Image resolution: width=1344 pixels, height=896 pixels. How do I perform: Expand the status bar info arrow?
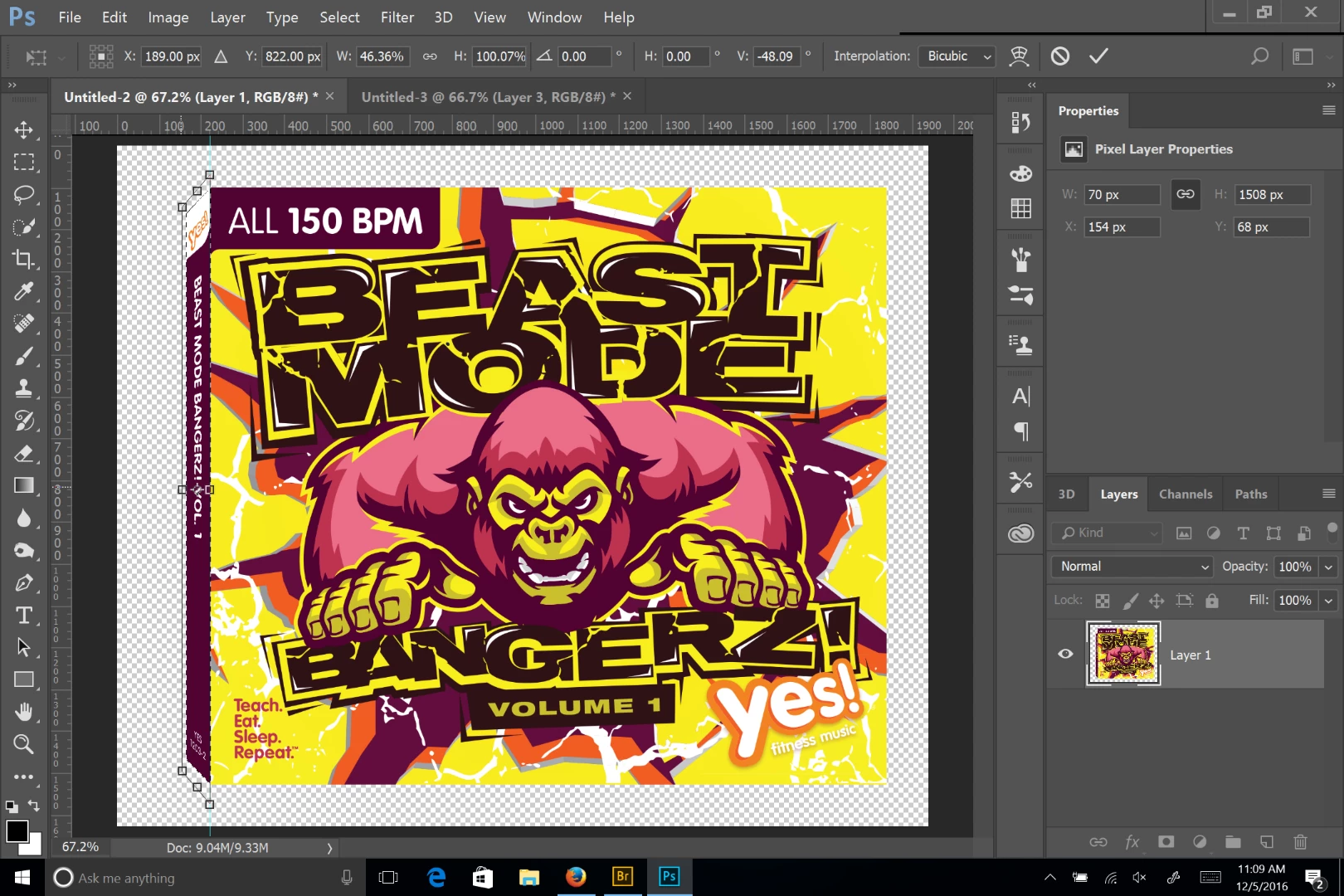tap(329, 848)
